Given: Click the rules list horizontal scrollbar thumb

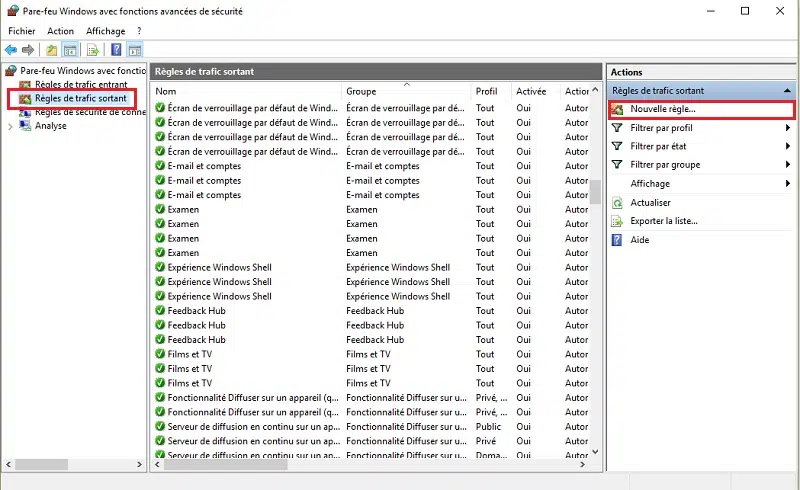Looking at the screenshot, I should pos(226,465).
